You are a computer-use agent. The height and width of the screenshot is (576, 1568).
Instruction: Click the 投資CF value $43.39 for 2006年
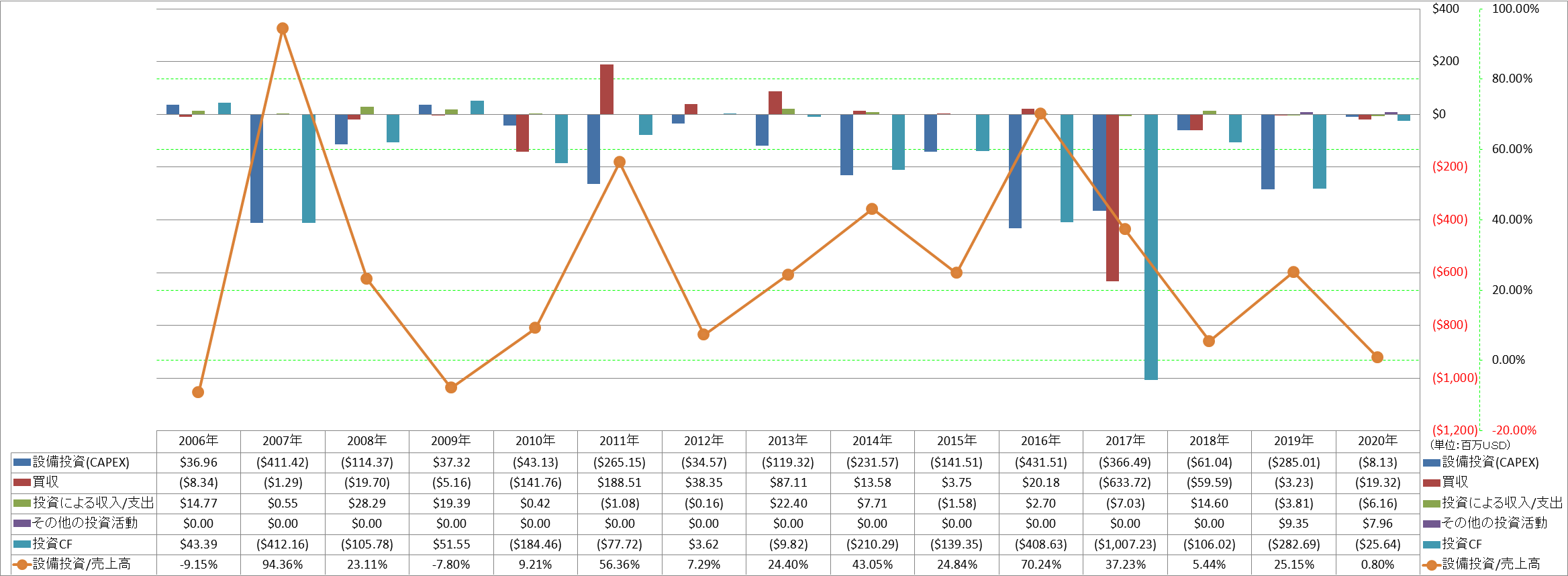tap(199, 544)
